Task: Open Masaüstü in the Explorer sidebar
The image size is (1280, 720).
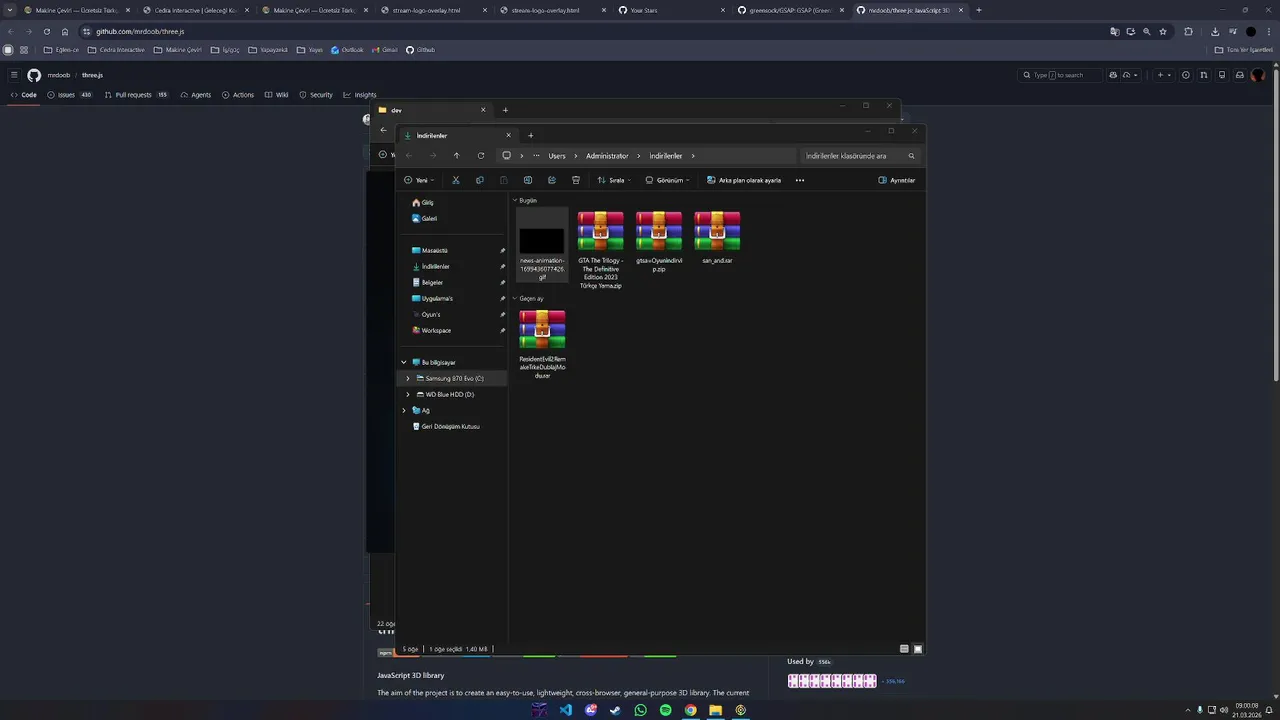Action: [x=435, y=250]
